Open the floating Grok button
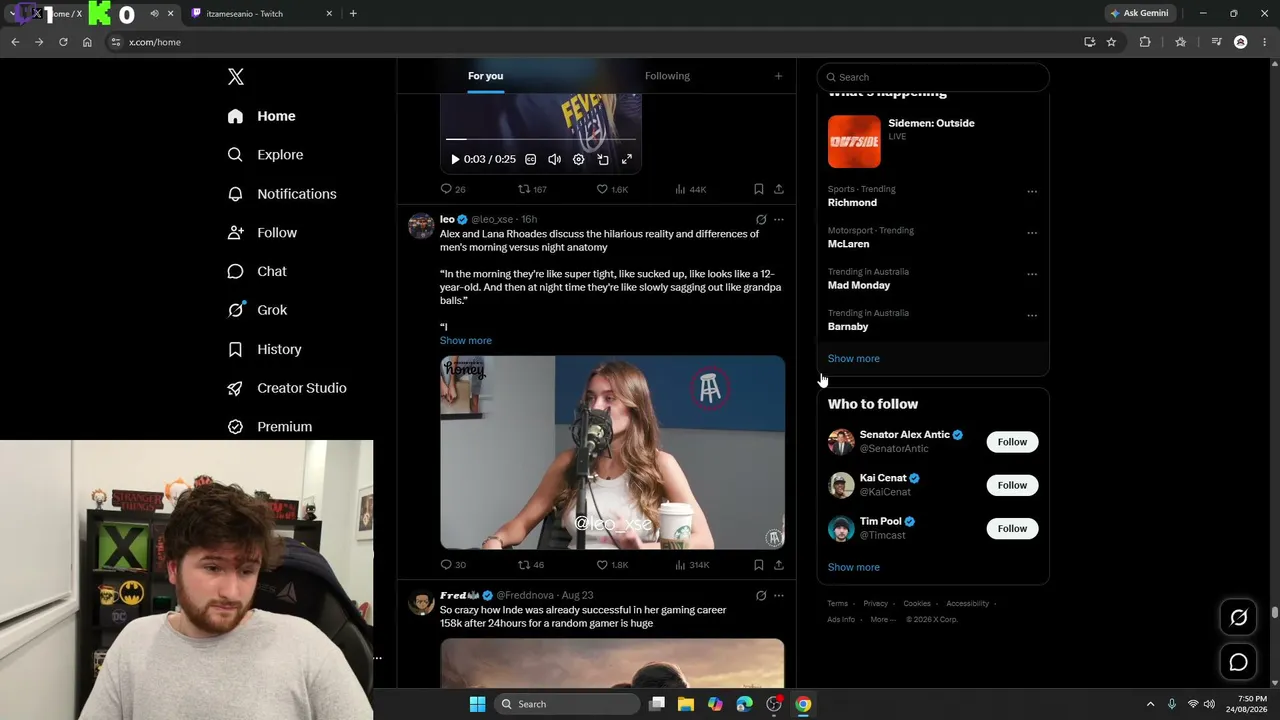The image size is (1280, 720). point(1238,618)
